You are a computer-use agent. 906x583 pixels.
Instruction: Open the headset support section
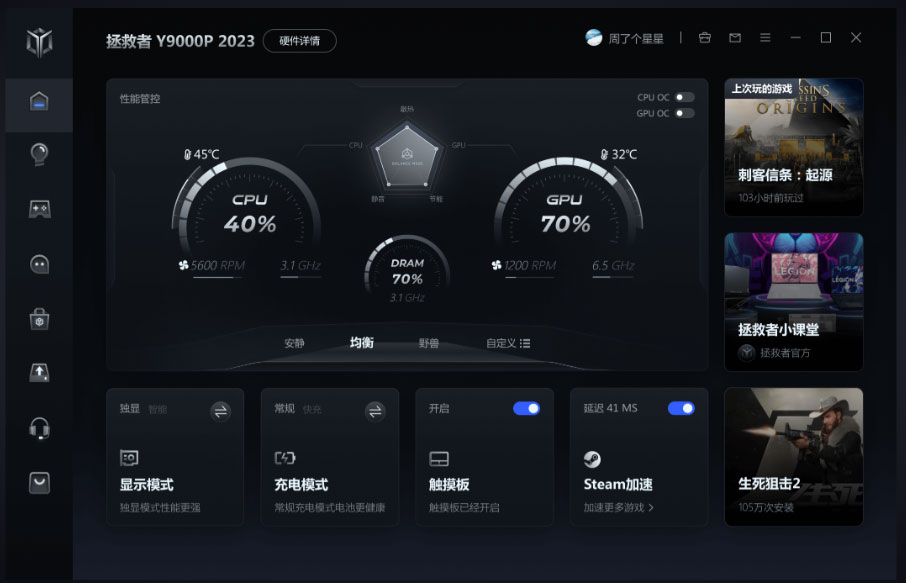(x=39, y=429)
